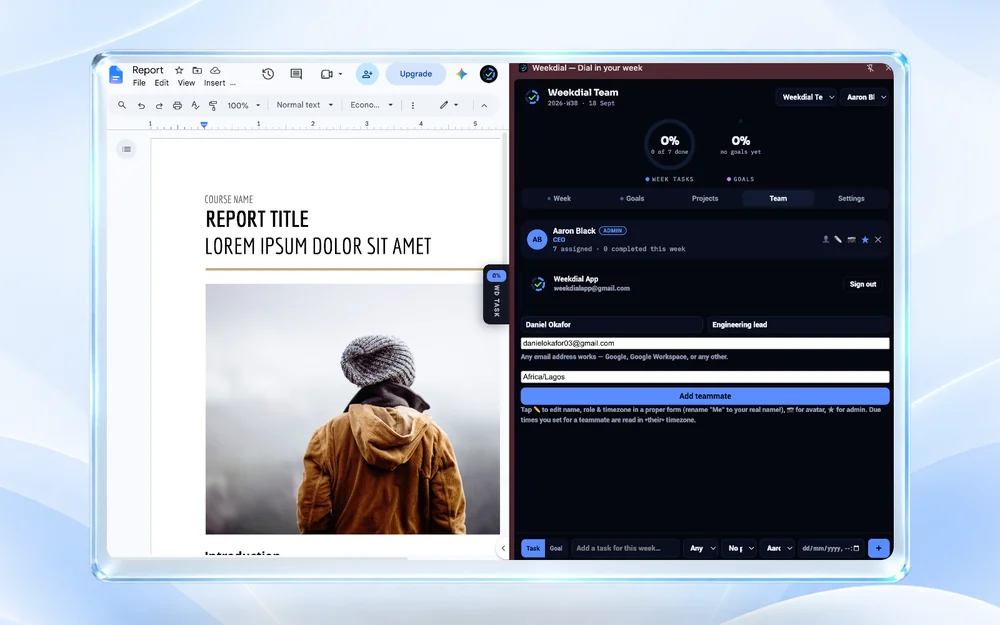The width and height of the screenshot is (1000, 625).
Task: Open the WD TASK side tab
Action: pyautogui.click(x=496, y=295)
